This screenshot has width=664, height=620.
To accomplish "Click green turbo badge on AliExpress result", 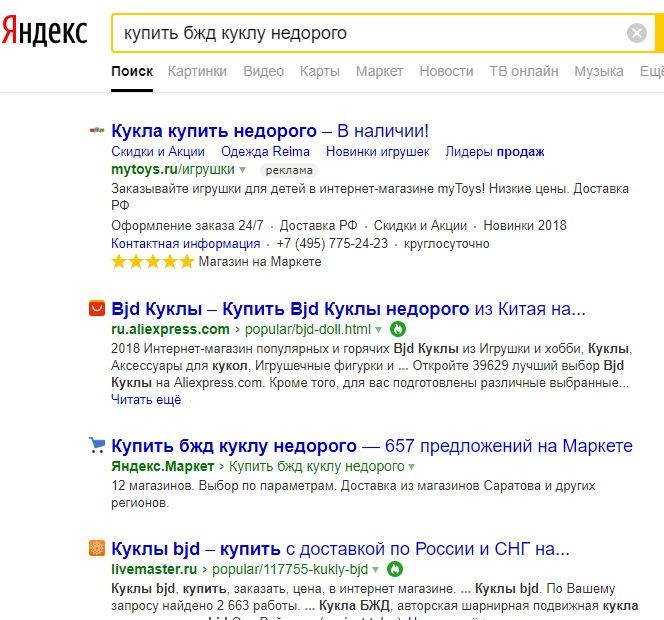I will tap(397, 329).
